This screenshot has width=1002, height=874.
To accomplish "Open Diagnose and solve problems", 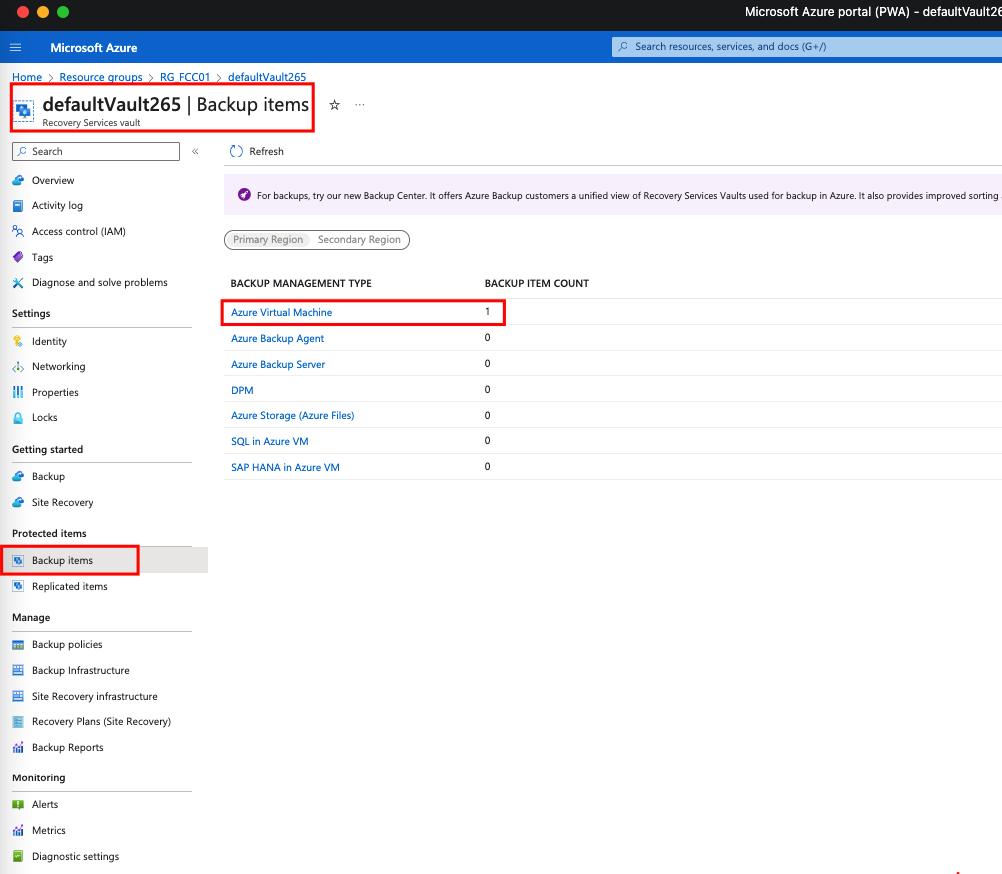I will pos(99,283).
